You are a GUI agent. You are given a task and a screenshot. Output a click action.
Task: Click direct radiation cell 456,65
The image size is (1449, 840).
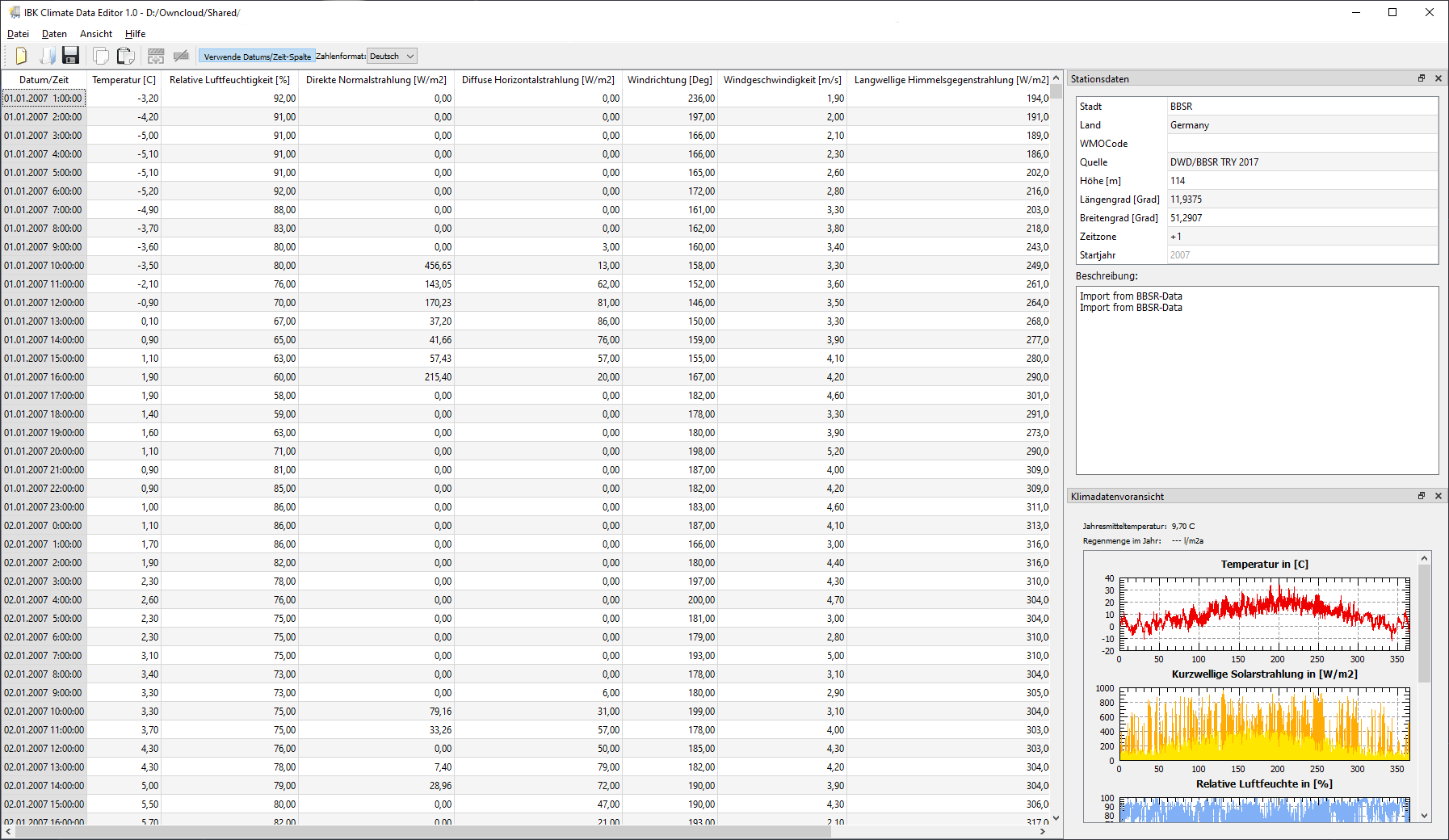376,266
